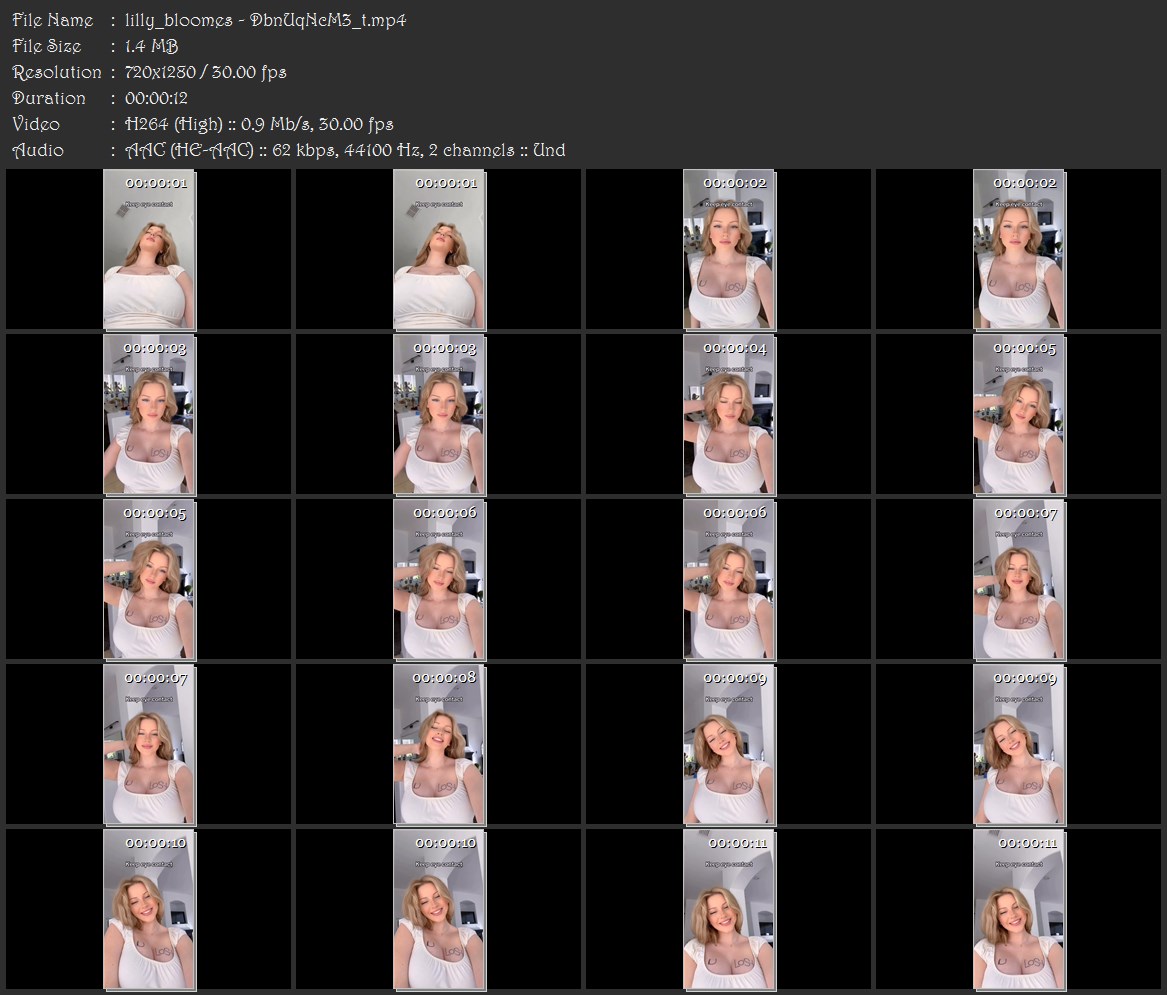1167x995 pixels.
Task: Click the "Duration" label
Action: (x=49, y=98)
